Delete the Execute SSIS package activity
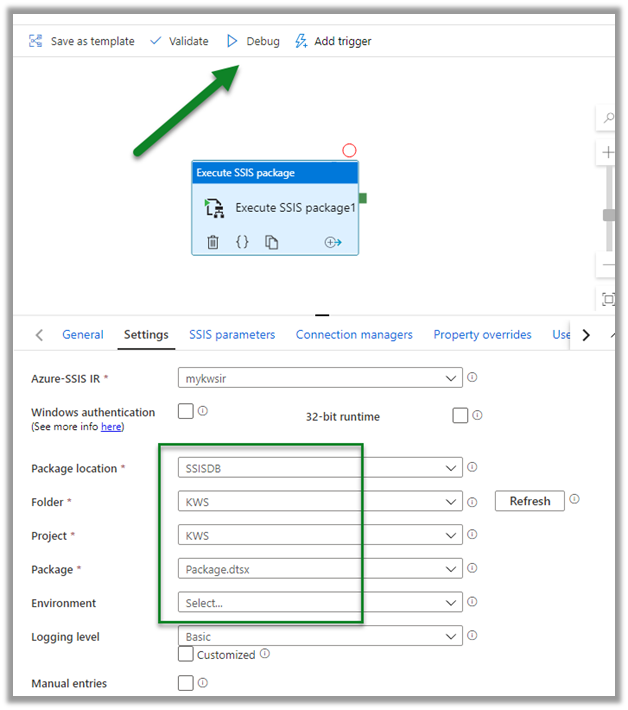 pos(213,242)
